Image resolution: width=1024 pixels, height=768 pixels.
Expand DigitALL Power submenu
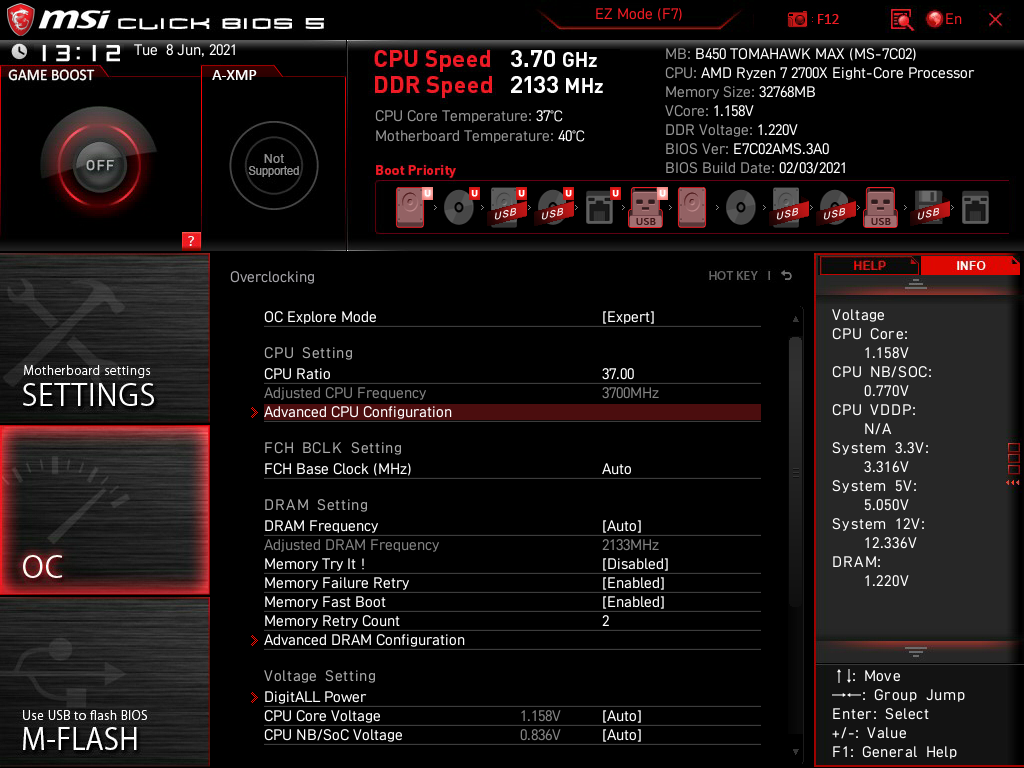[x=512, y=697]
